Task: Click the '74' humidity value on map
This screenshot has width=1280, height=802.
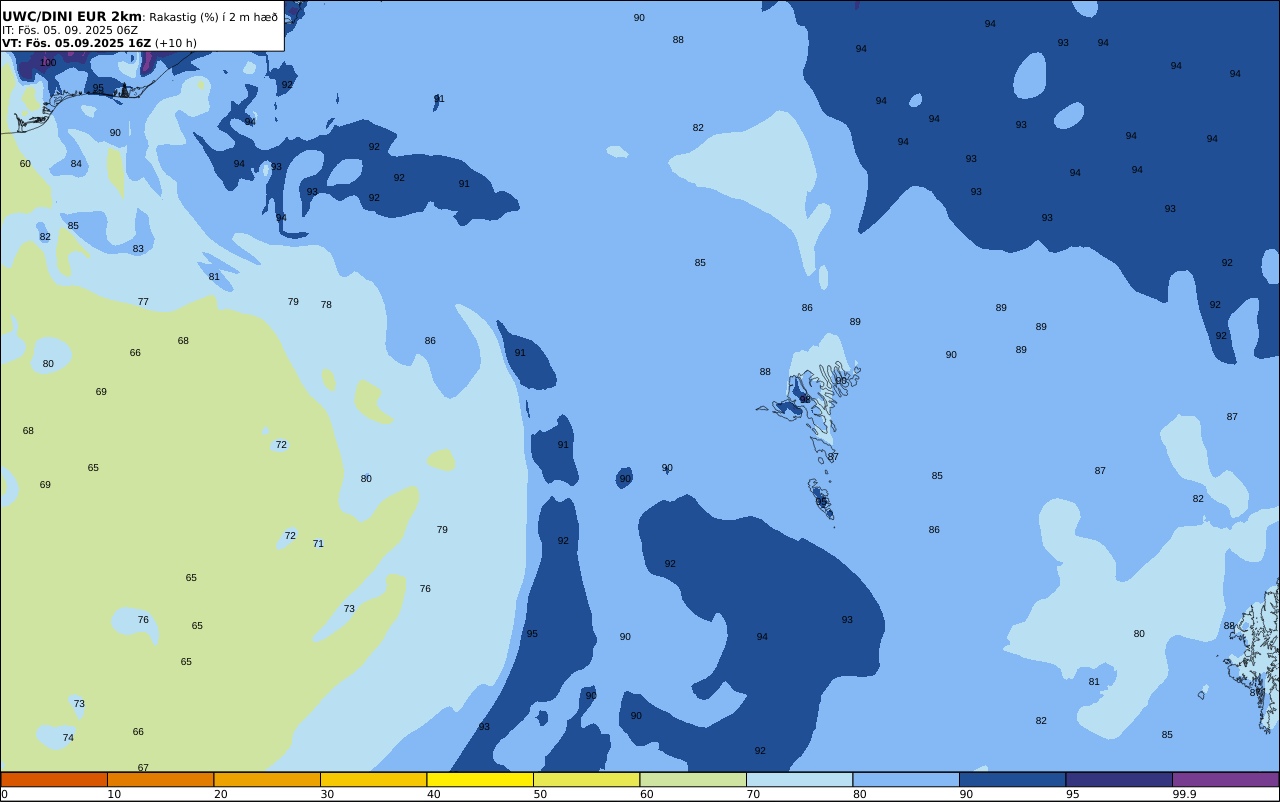Action: tap(68, 738)
